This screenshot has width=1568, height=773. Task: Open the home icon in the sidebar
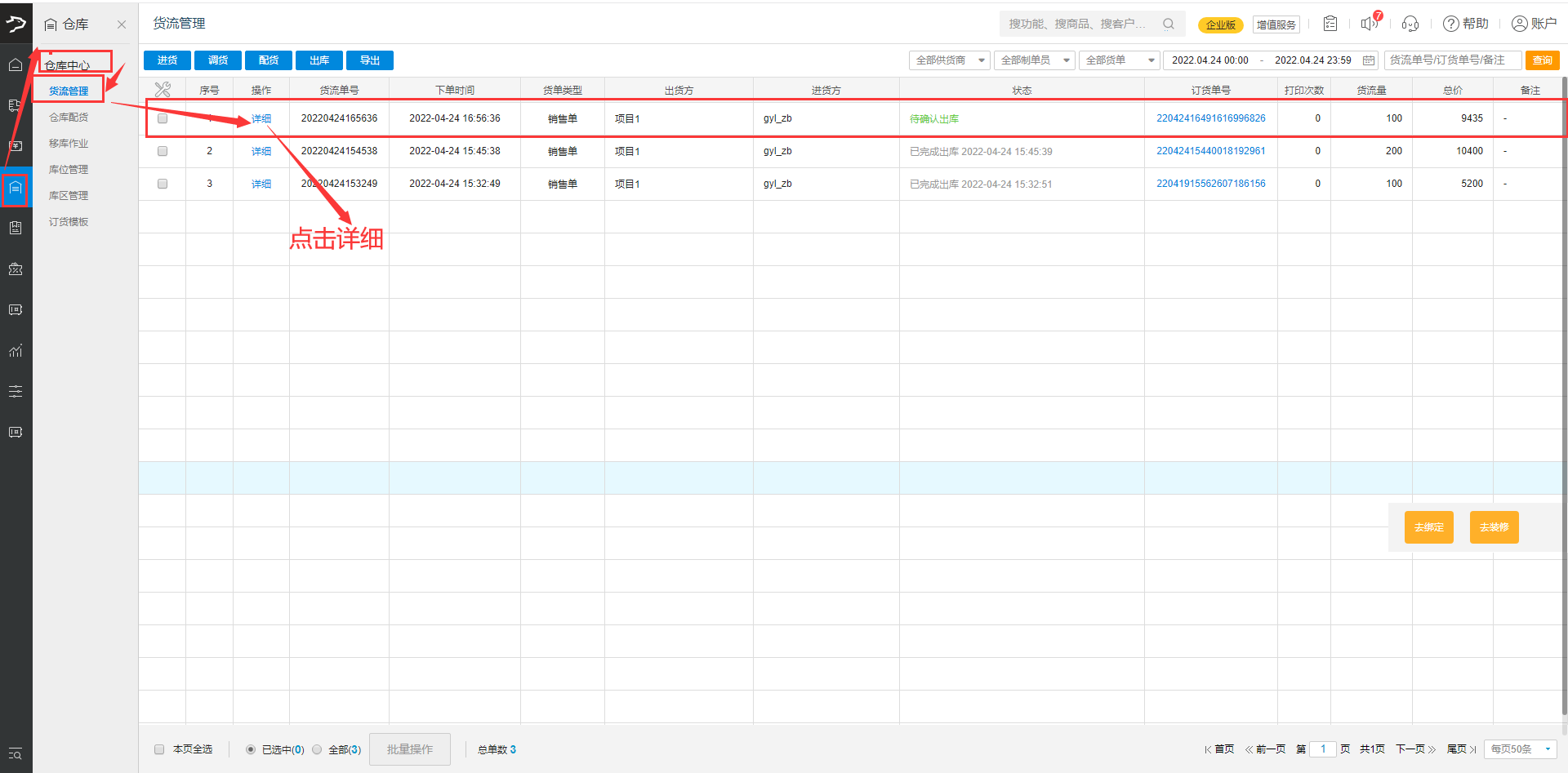[16, 64]
